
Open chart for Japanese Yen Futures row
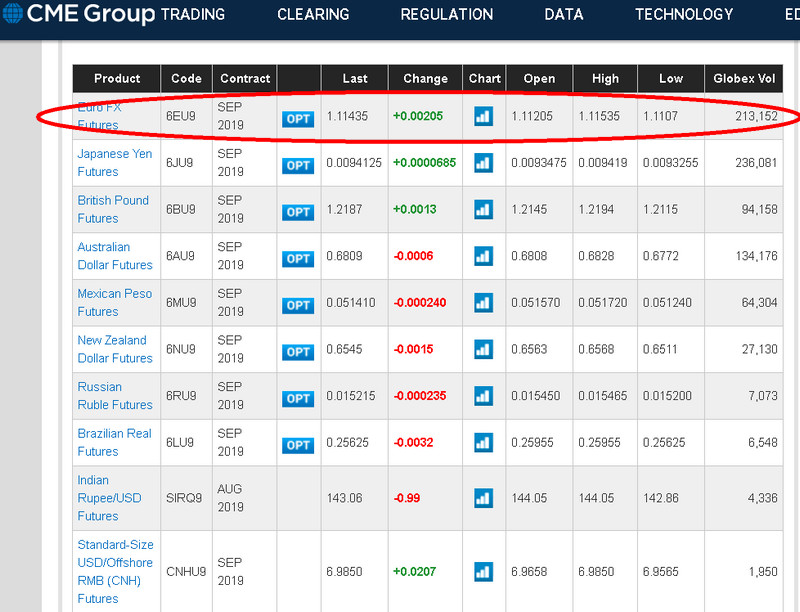tap(483, 163)
